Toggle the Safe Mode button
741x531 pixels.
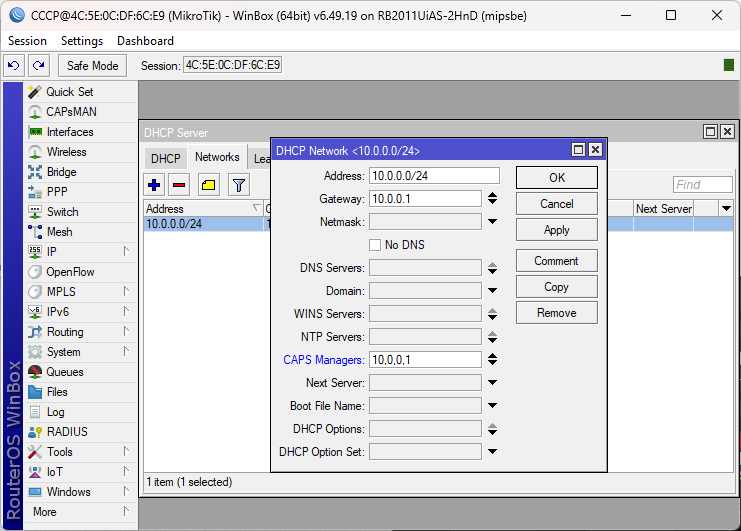click(x=93, y=65)
